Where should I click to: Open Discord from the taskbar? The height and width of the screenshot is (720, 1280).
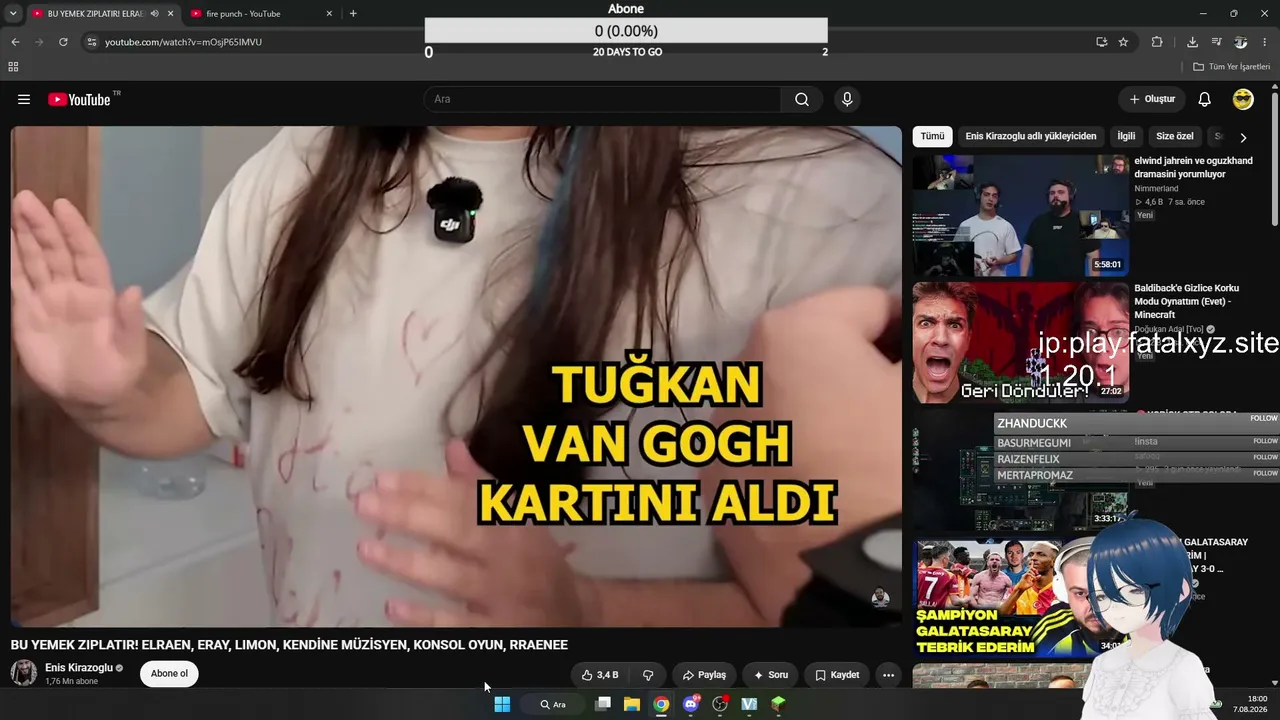point(690,704)
